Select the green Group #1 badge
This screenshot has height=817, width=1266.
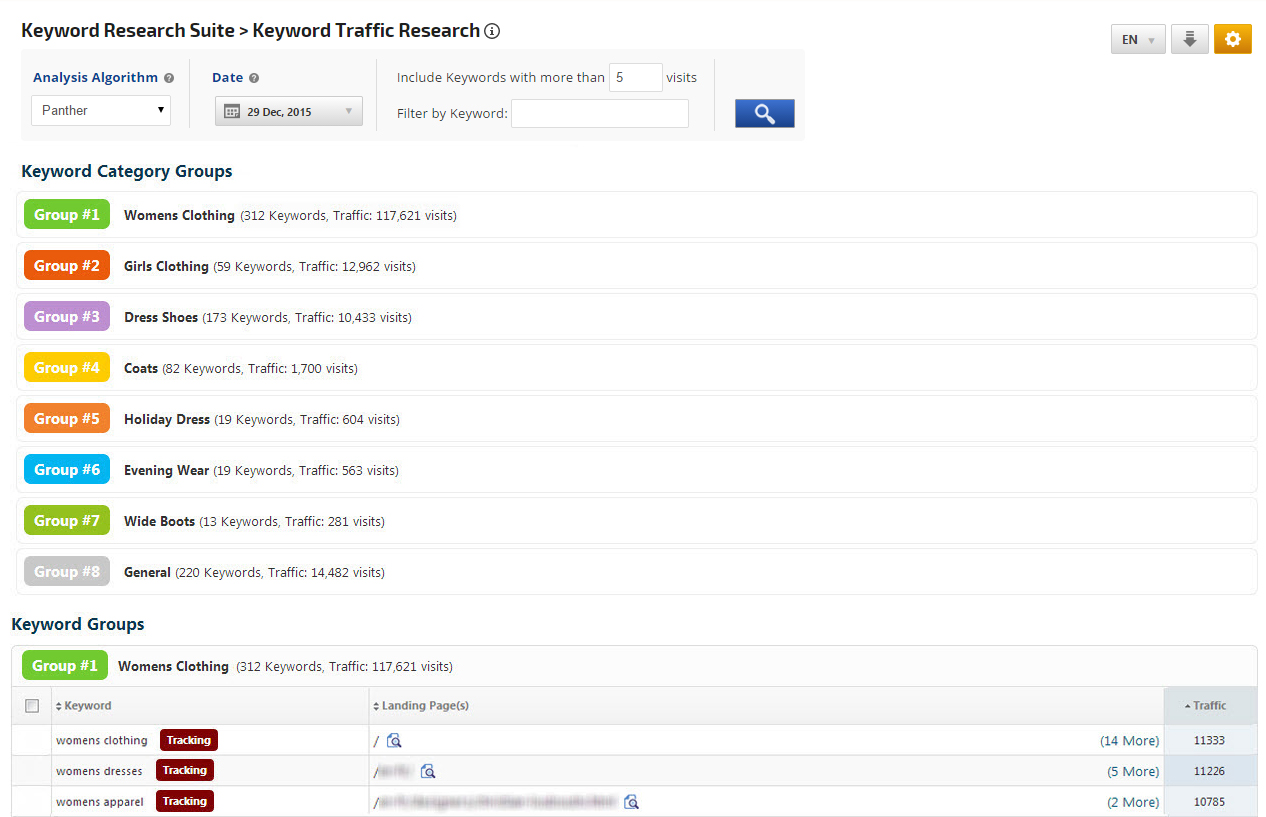tap(66, 215)
